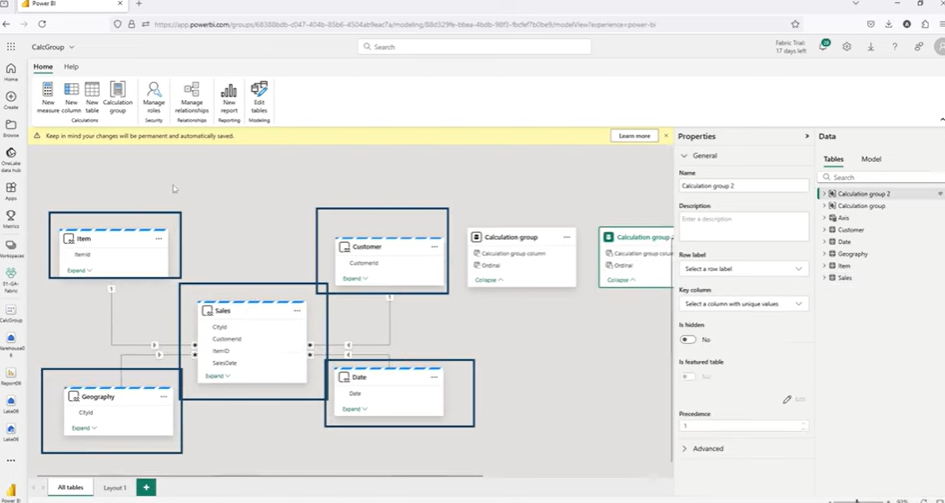
Task: Expand the Sales table card
Action: point(218,376)
